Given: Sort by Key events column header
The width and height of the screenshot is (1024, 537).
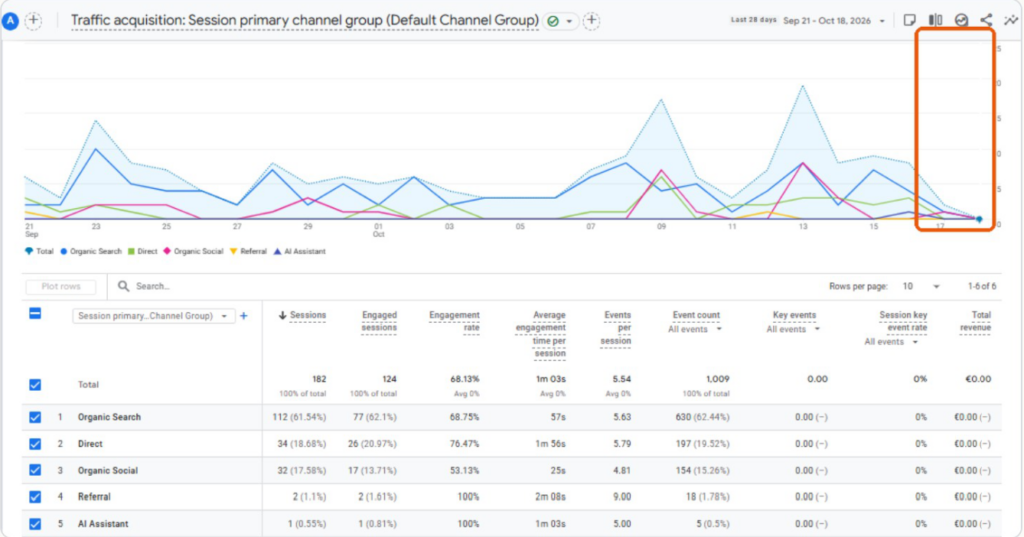Looking at the screenshot, I should (794, 316).
